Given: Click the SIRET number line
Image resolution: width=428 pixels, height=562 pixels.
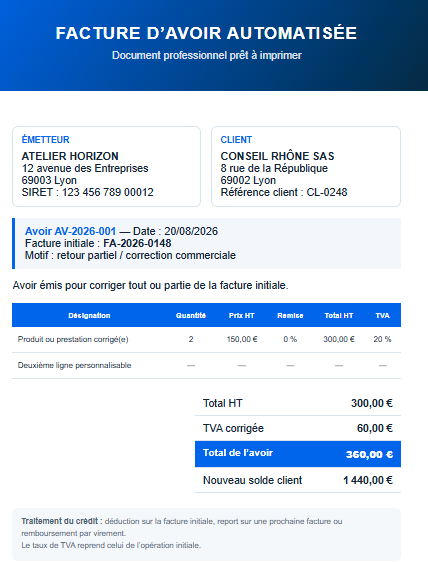Looking at the screenshot, I should [87, 192].
